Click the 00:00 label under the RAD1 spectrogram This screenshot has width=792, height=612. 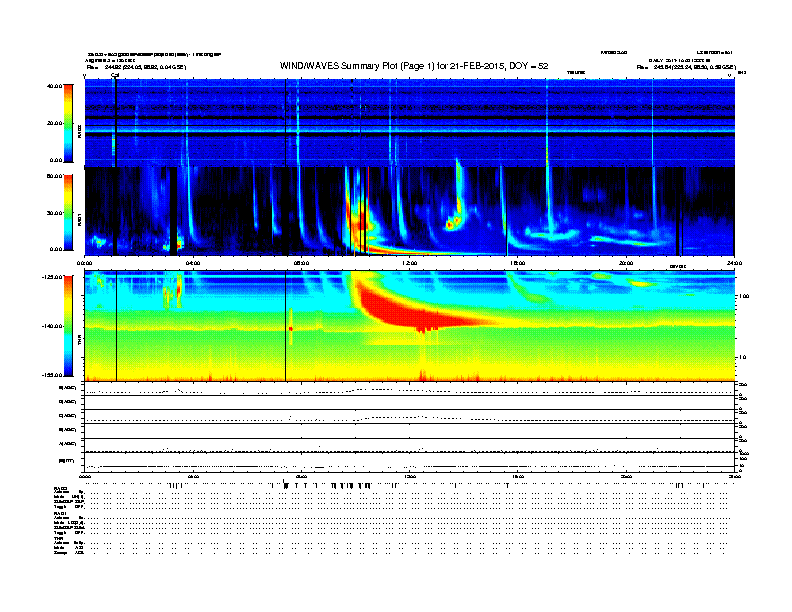pyautogui.click(x=84, y=263)
